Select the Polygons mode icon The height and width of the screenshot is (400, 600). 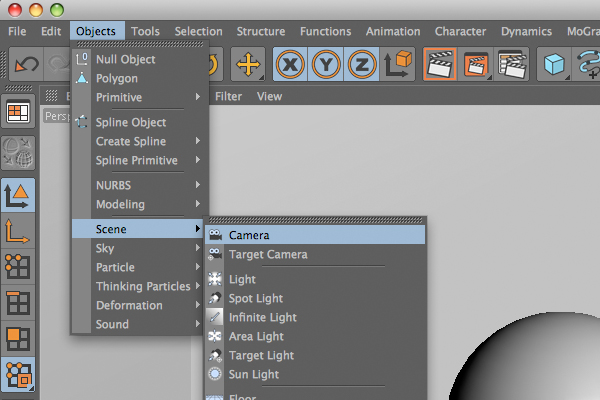pos(18,338)
